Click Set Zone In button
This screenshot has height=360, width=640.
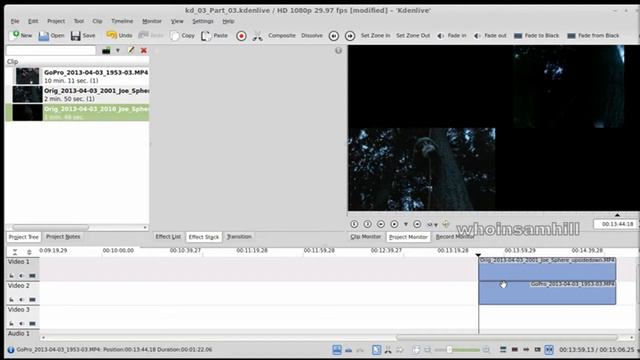pyautogui.click(x=375, y=36)
